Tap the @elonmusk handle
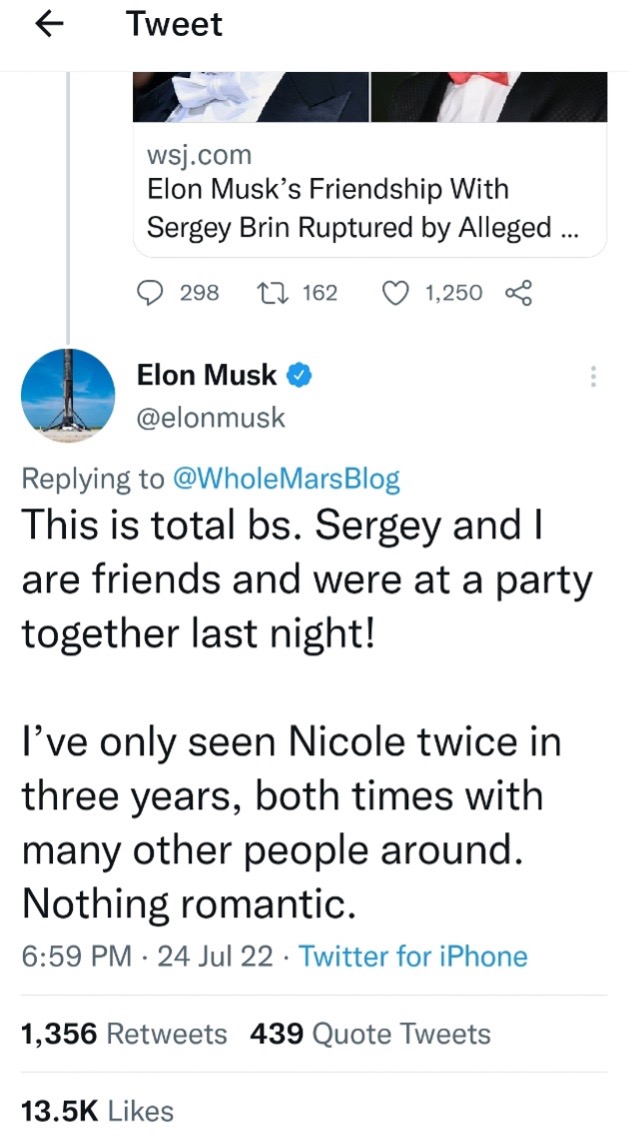 [x=211, y=418]
